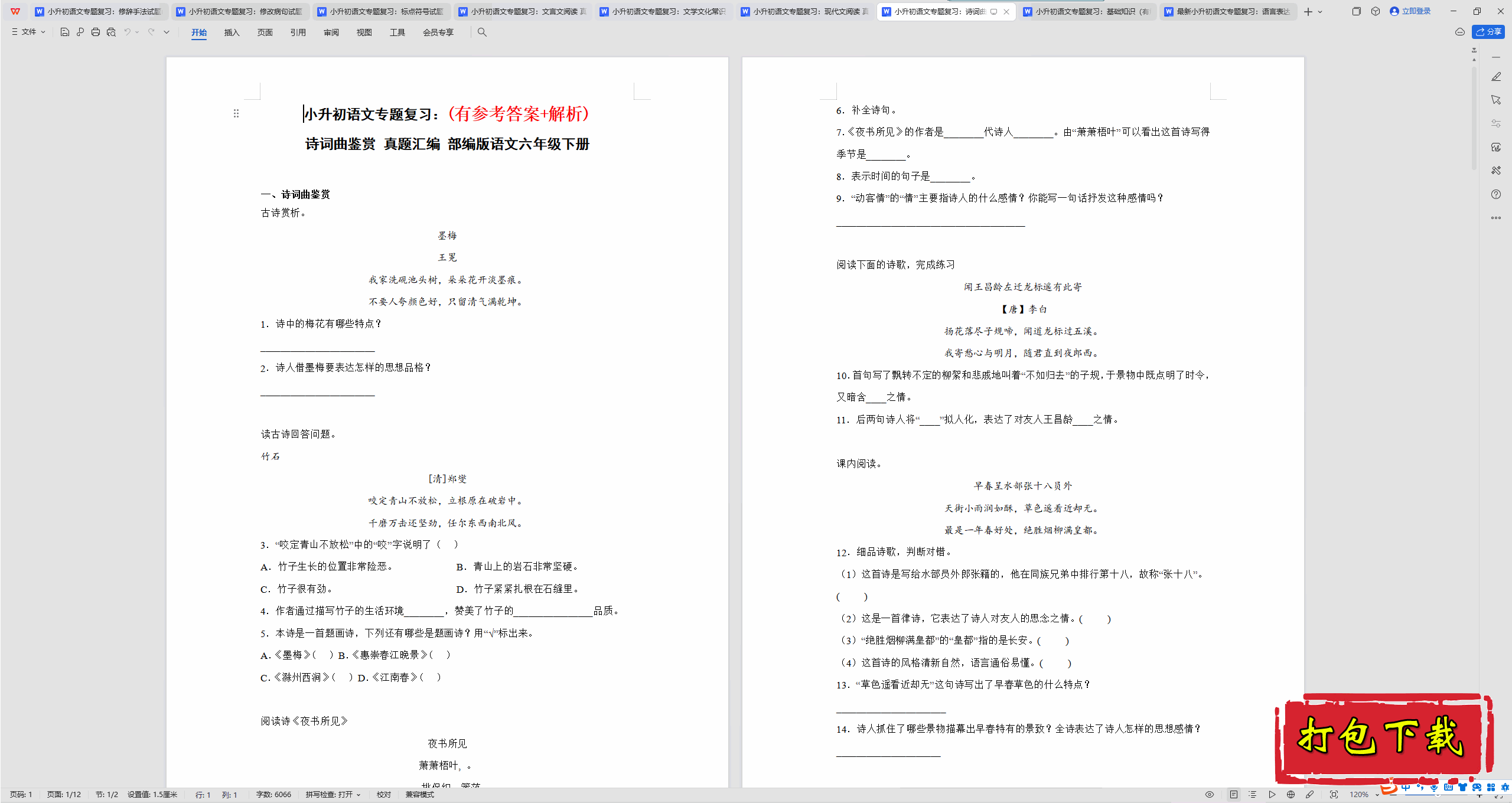Click the highlighter pen icon in status bar

(1310, 795)
